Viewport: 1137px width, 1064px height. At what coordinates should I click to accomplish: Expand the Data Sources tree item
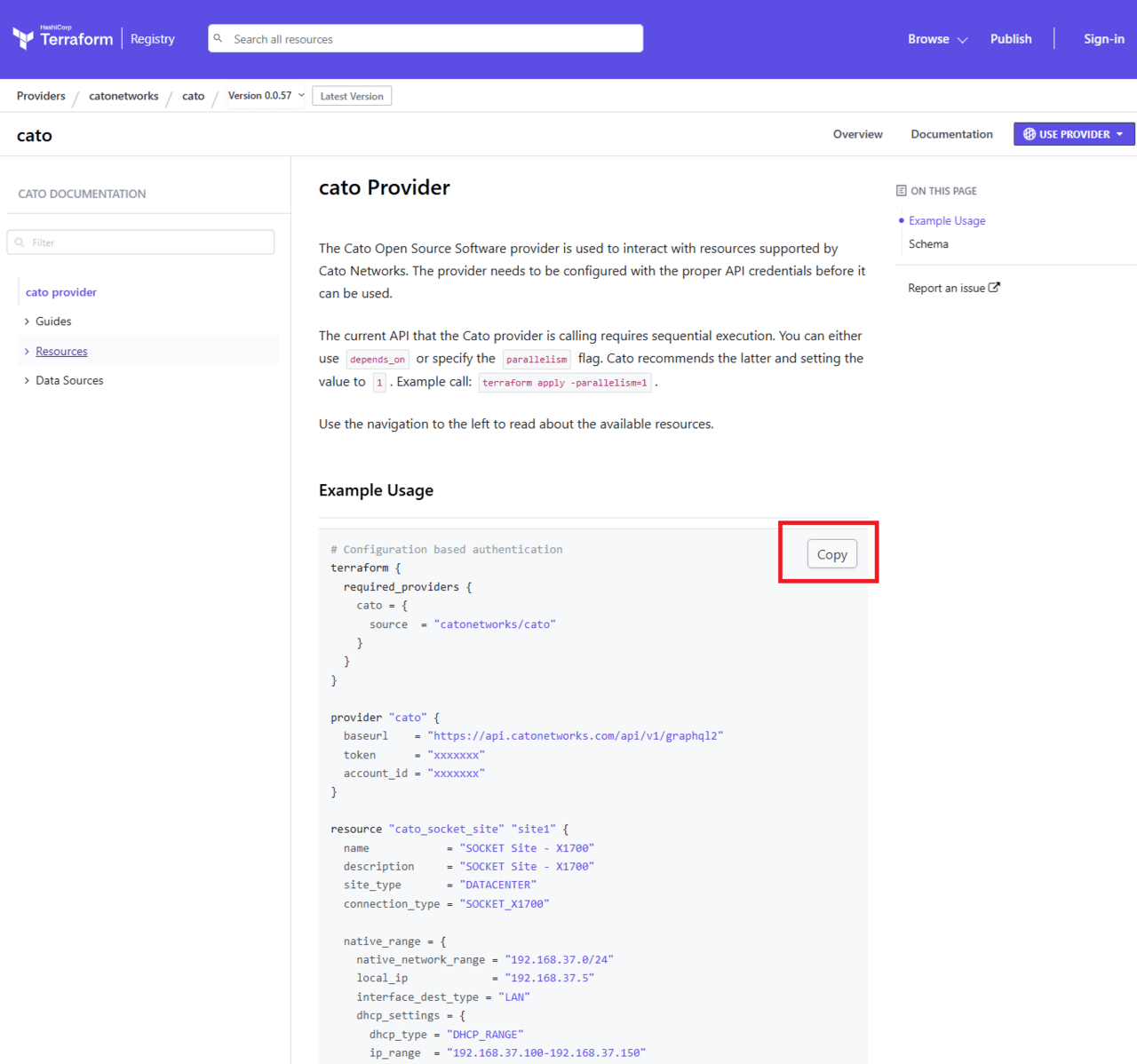pyautogui.click(x=27, y=380)
